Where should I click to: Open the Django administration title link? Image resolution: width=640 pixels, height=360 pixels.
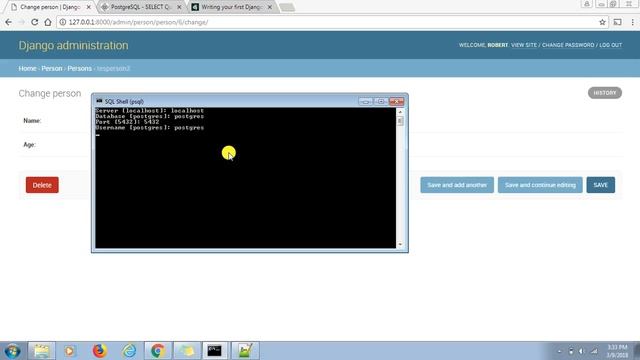pos(73,45)
